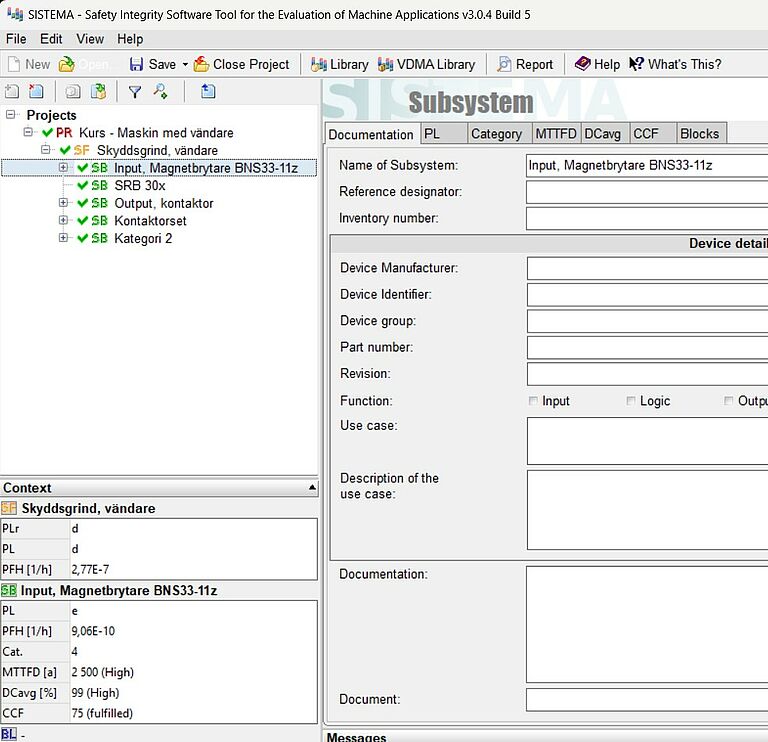Click the delete item icon with red X
This screenshot has width=768, height=742.
pos(36,92)
